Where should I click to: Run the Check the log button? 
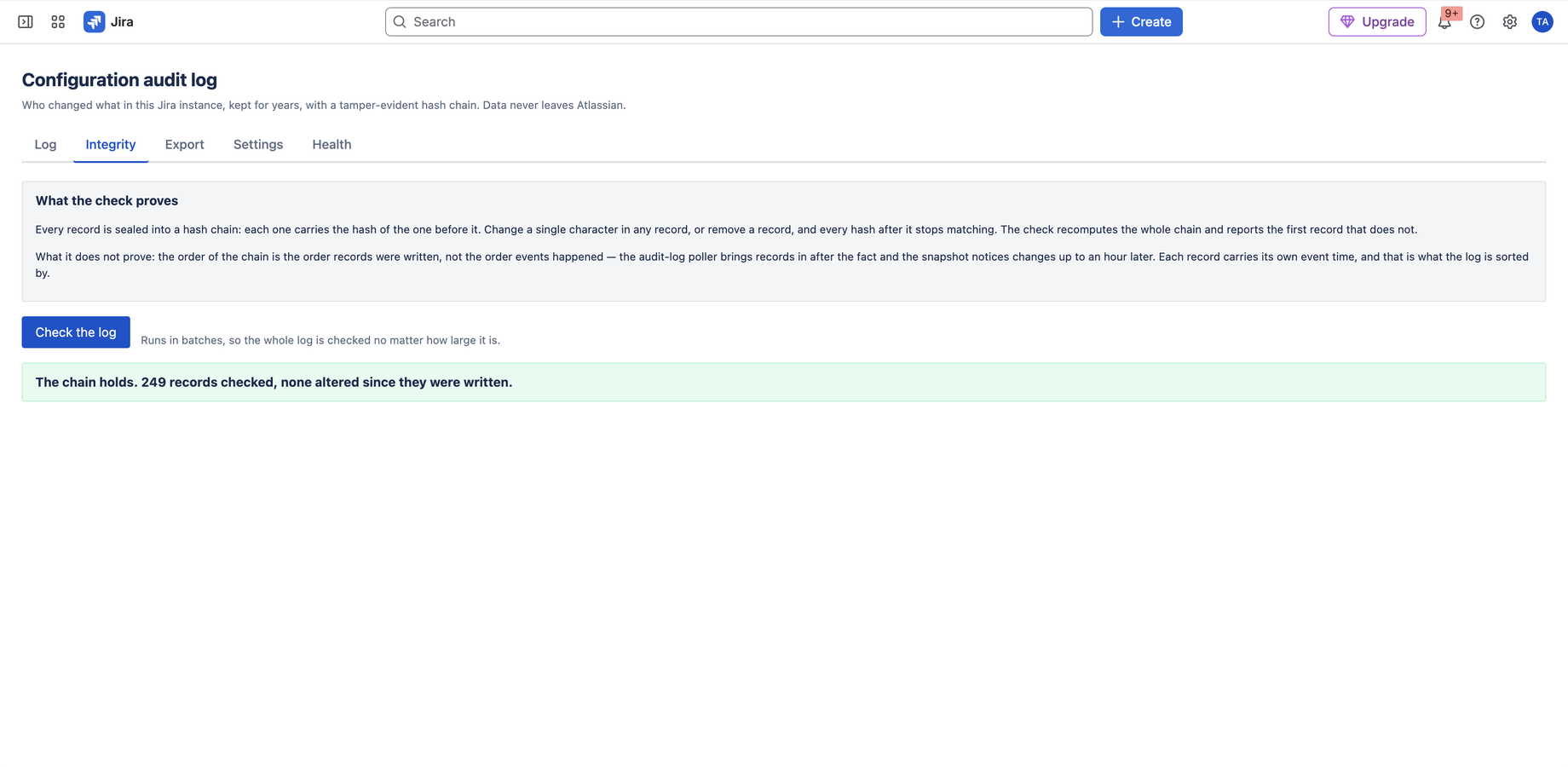(x=76, y=332)
